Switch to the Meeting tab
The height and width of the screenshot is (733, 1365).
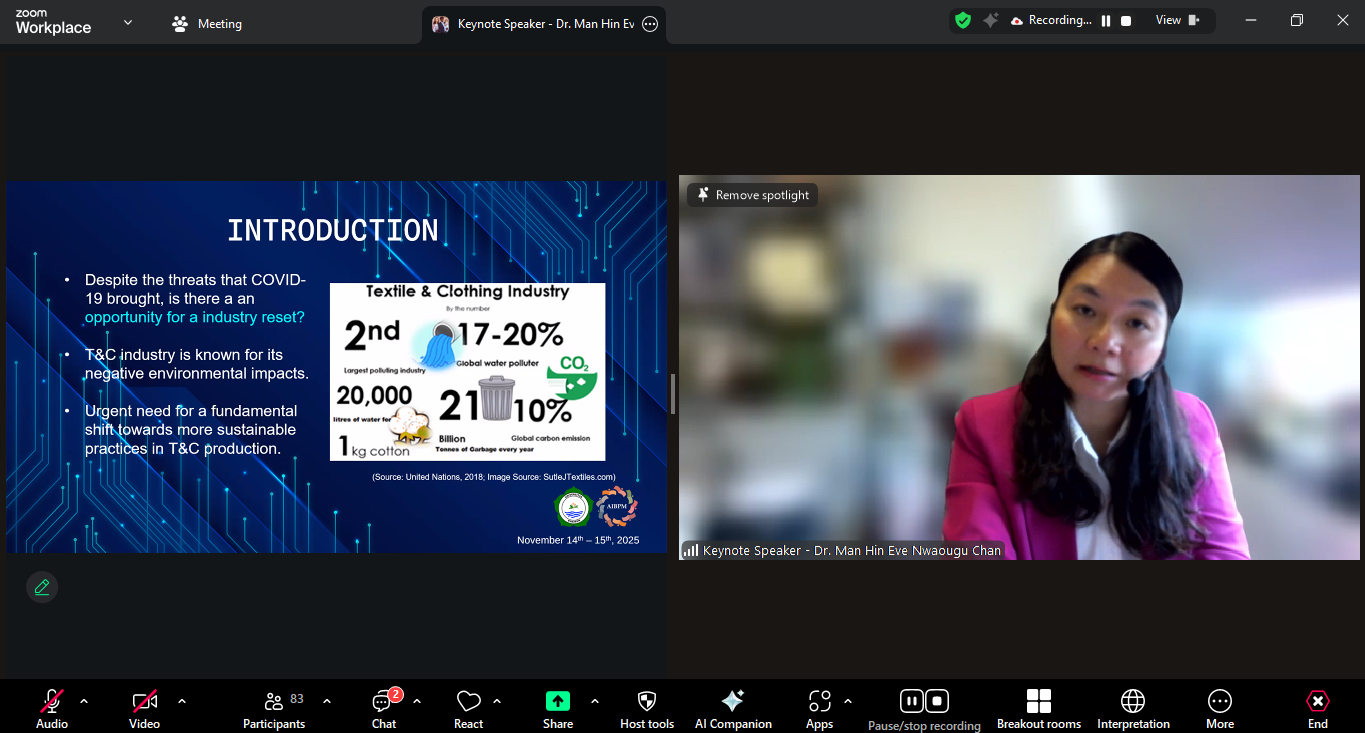[x=207, y=24]
